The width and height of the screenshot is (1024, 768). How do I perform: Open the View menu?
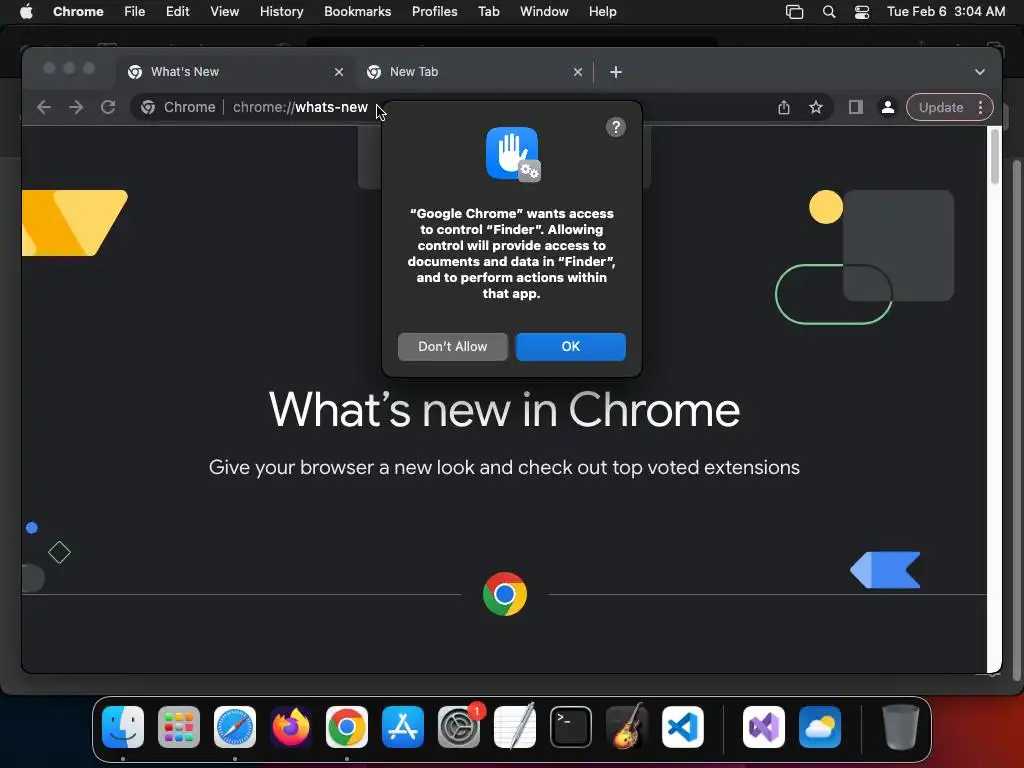point(225,12)
